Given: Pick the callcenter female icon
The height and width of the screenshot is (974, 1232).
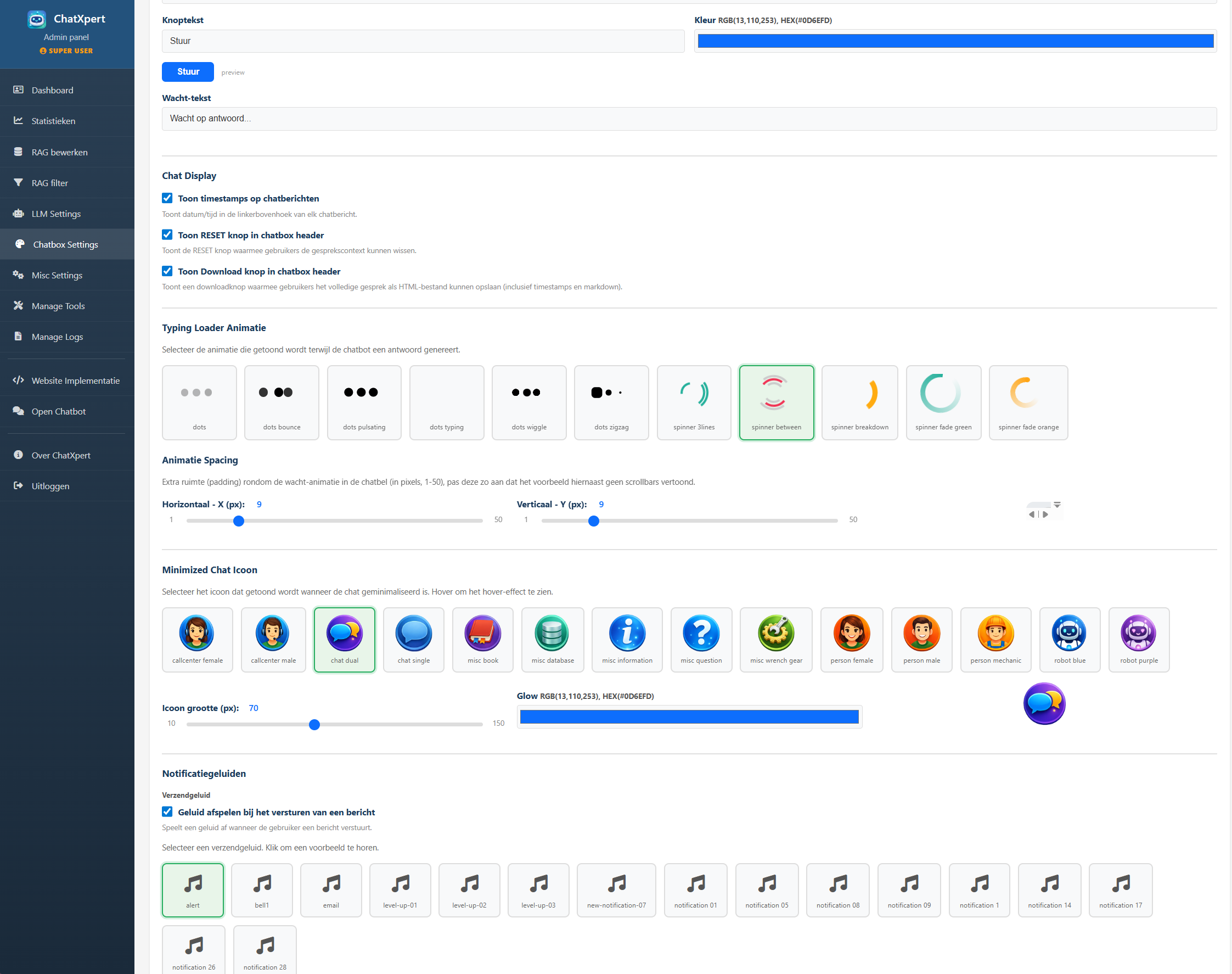Looking at the screenshot, I should click(x=197, y=639).
